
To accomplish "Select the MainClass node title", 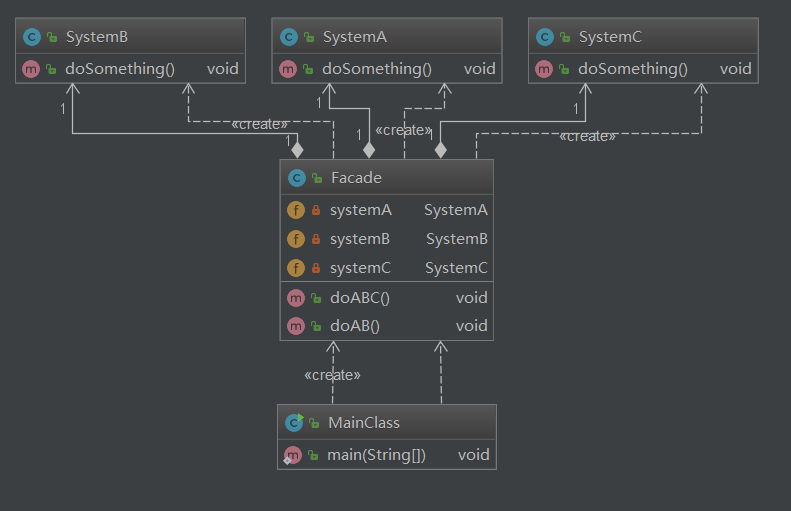I will tap(364, 423).
